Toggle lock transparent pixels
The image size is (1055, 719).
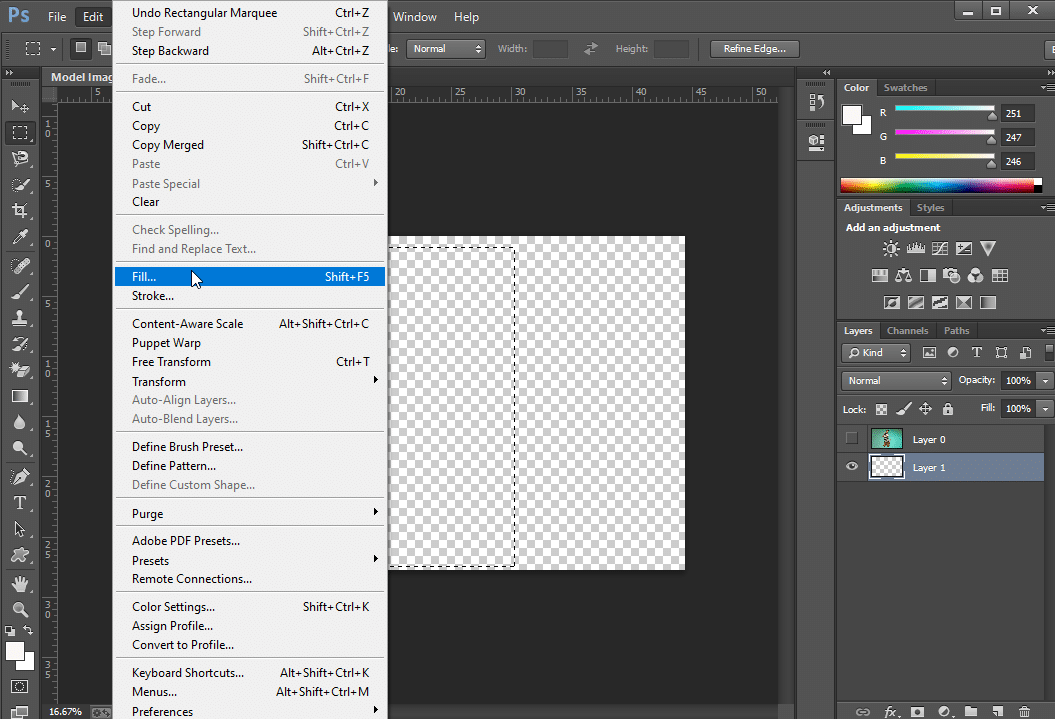point(881,409)
